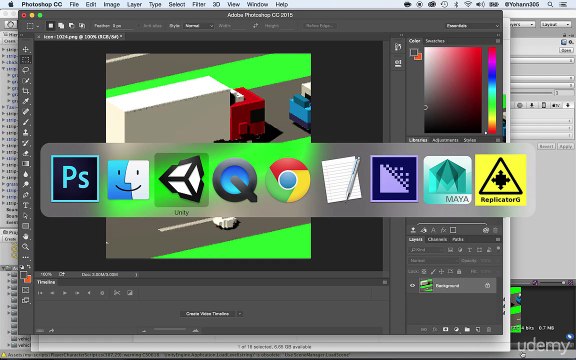576x360 pixels.
Task: Click the hue spectrum slider
Action: click(492, 90)
